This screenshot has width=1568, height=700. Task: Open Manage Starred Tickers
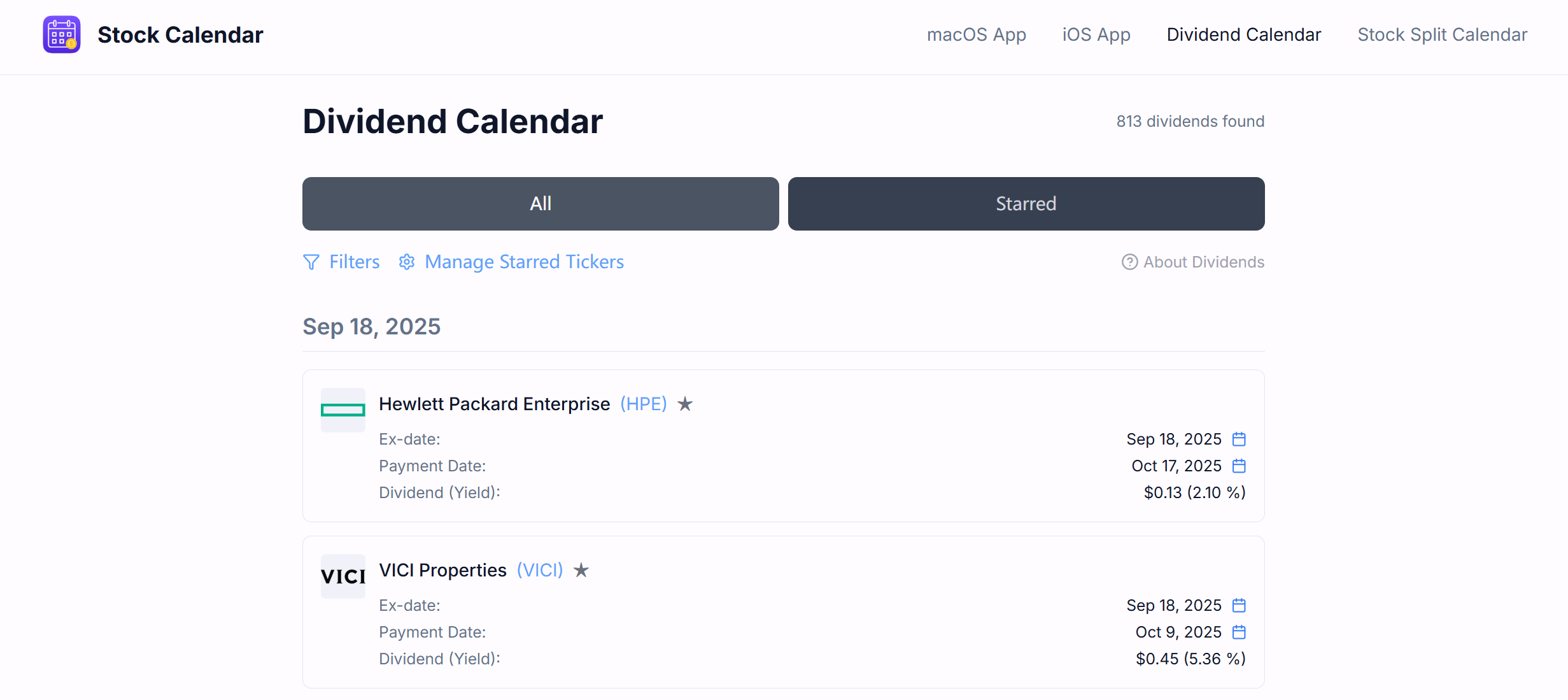[524, 262]
